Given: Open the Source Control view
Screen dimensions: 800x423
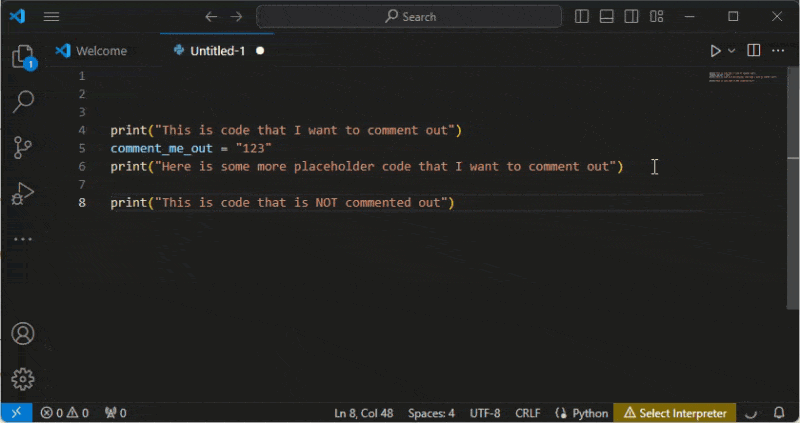Looking at the screenshot, I should 22,147.
